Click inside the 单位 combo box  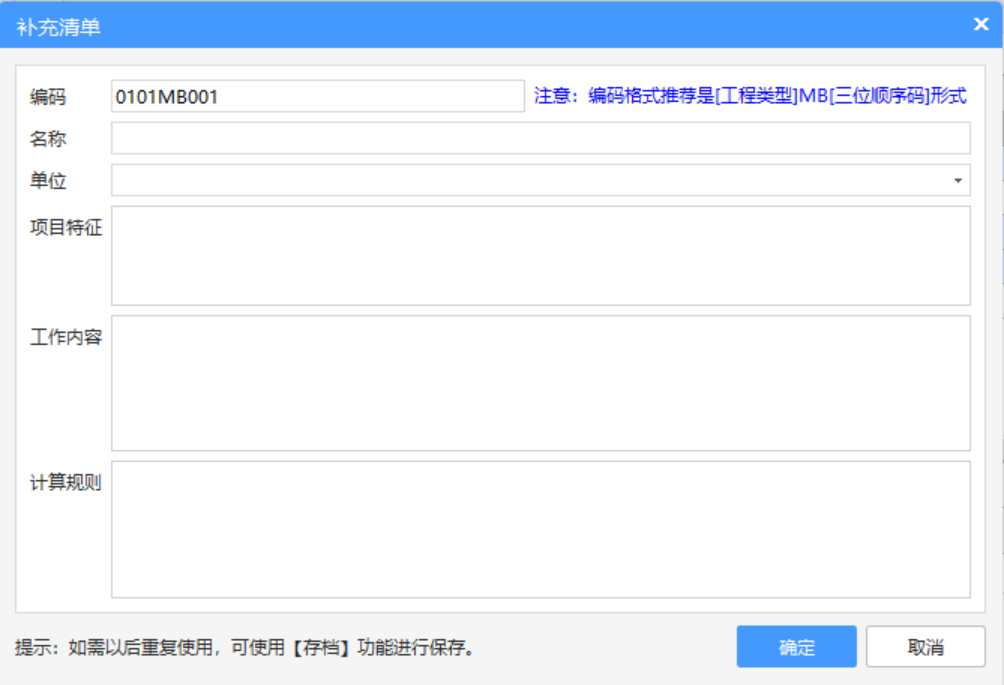tap(530, 181)
